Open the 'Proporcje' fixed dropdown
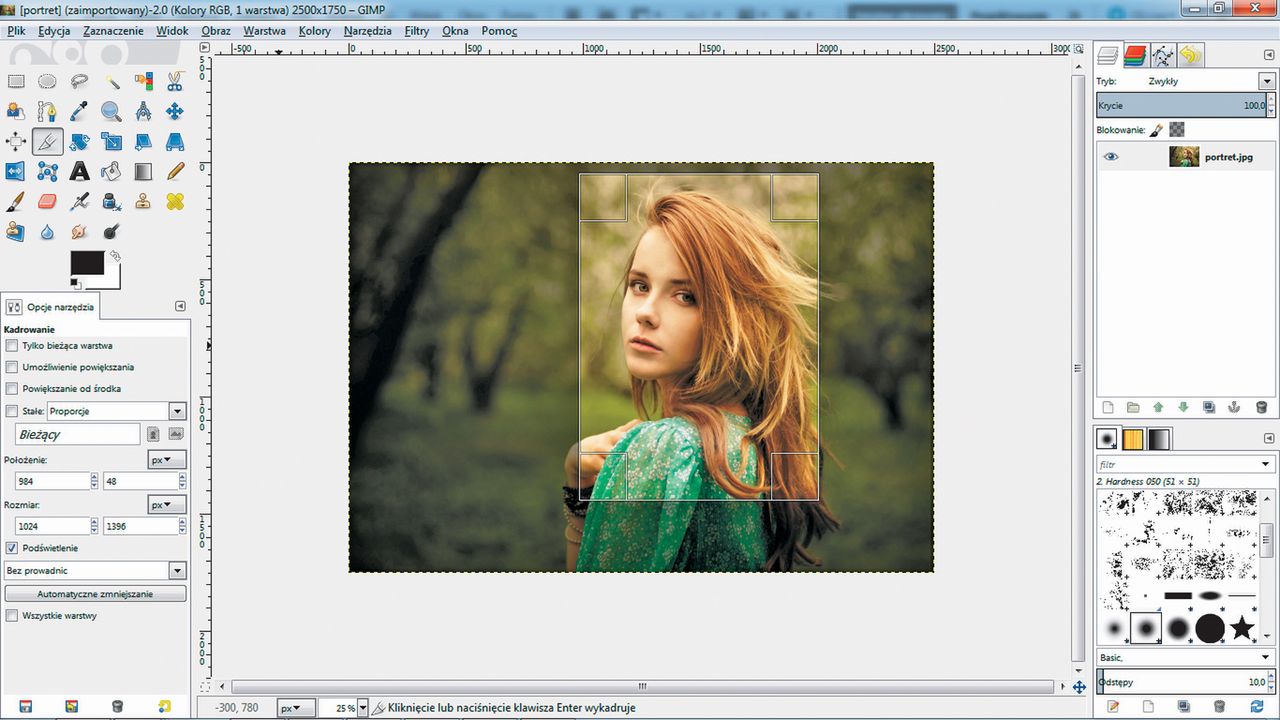This screenshot has width=1280, height=720. coord(116,411)
